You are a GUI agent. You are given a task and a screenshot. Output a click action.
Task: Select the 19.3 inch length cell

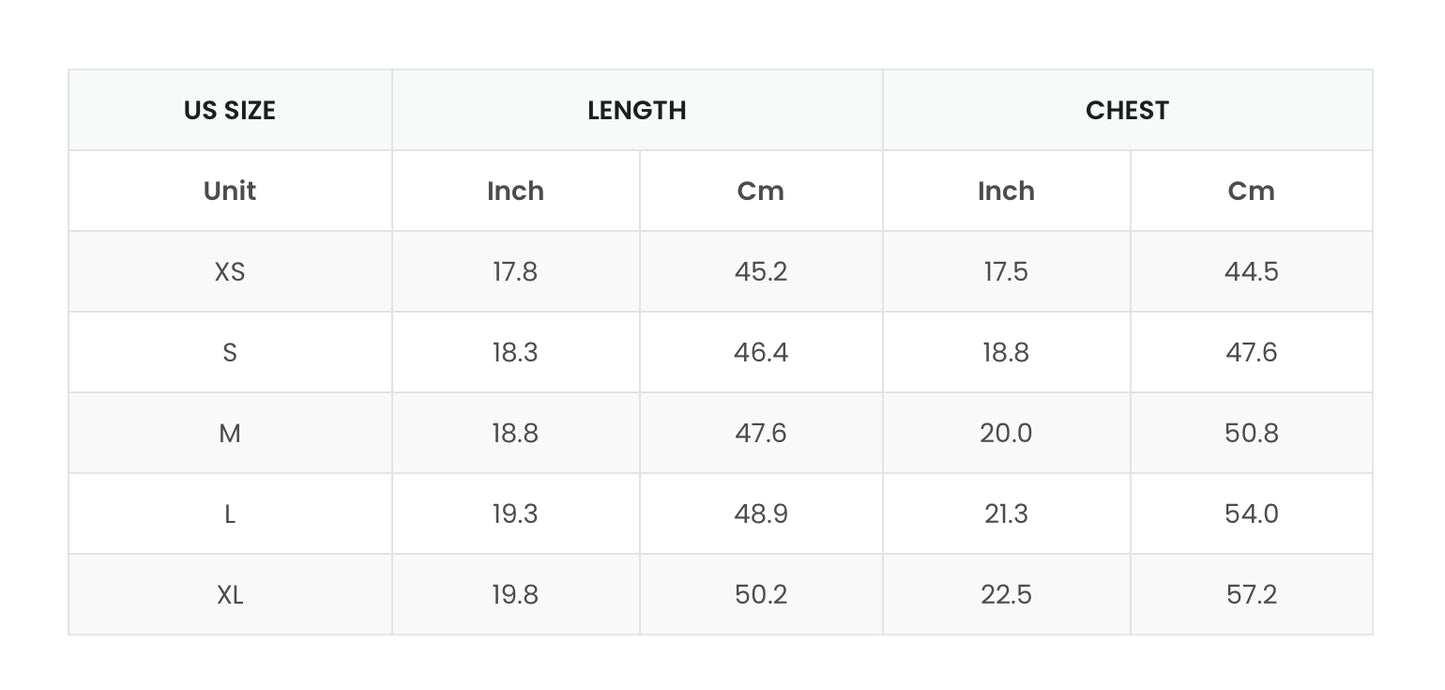515,514
